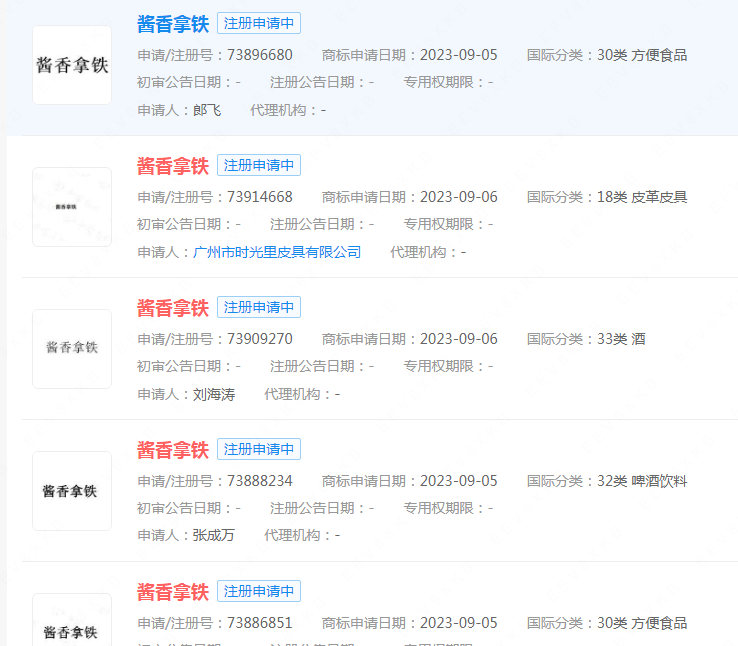Screen dimensions: 738x646
Task: Click 30类 方便食品 in record 73886851
Action: tap(642, 623)
